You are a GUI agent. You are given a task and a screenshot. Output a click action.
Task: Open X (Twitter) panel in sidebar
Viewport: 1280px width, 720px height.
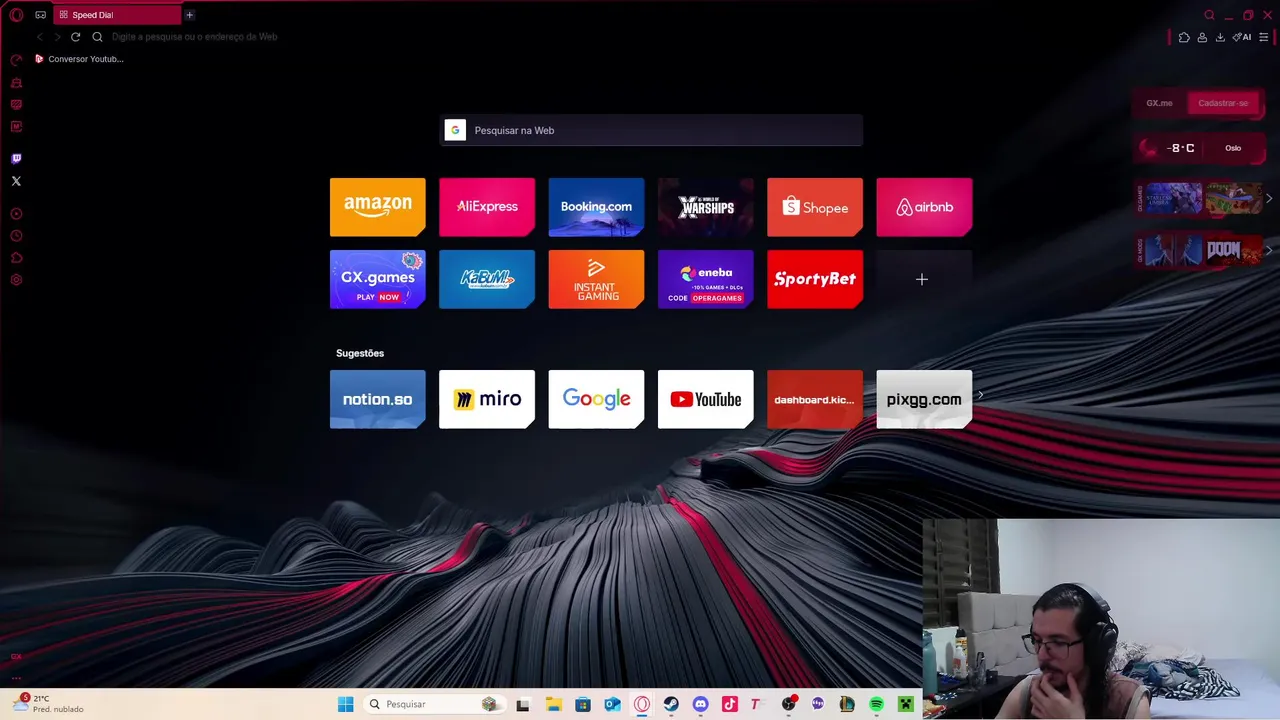pos(16,181)
